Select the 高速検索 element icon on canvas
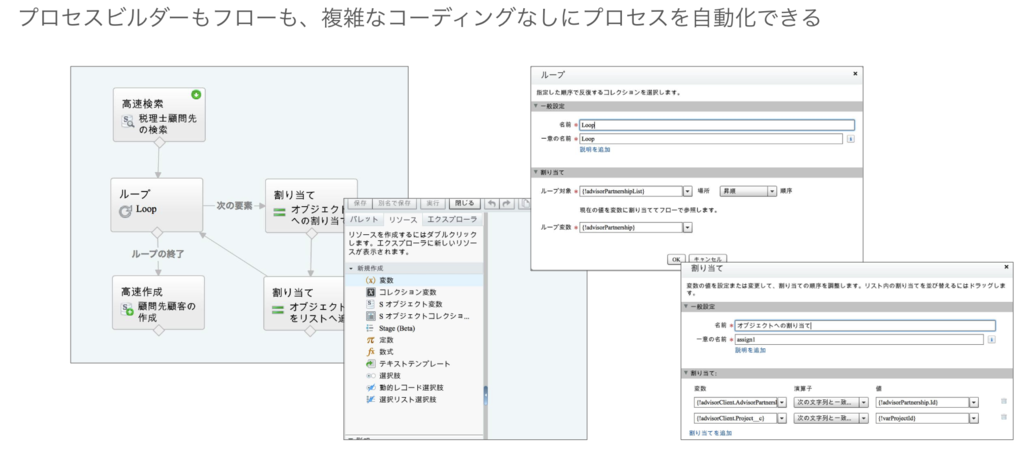The height and width of the screenshot is (457, 1024). [x=129, y=122]
